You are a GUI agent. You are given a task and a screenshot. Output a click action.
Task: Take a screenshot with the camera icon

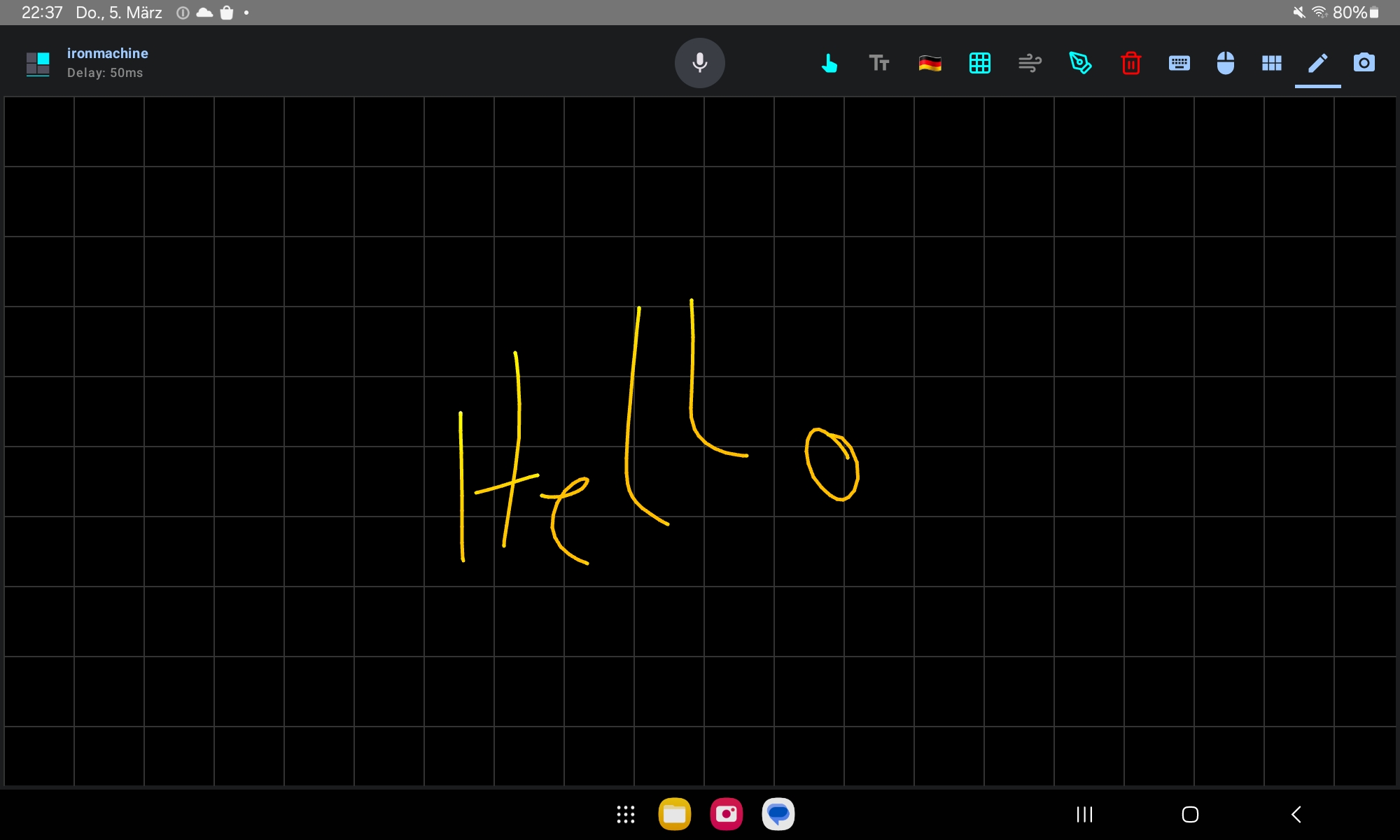tap(1364, 63)
